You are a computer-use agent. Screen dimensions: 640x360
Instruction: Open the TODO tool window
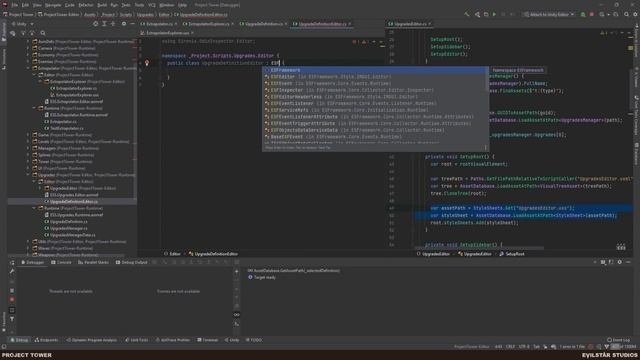[x=254, y=340]
